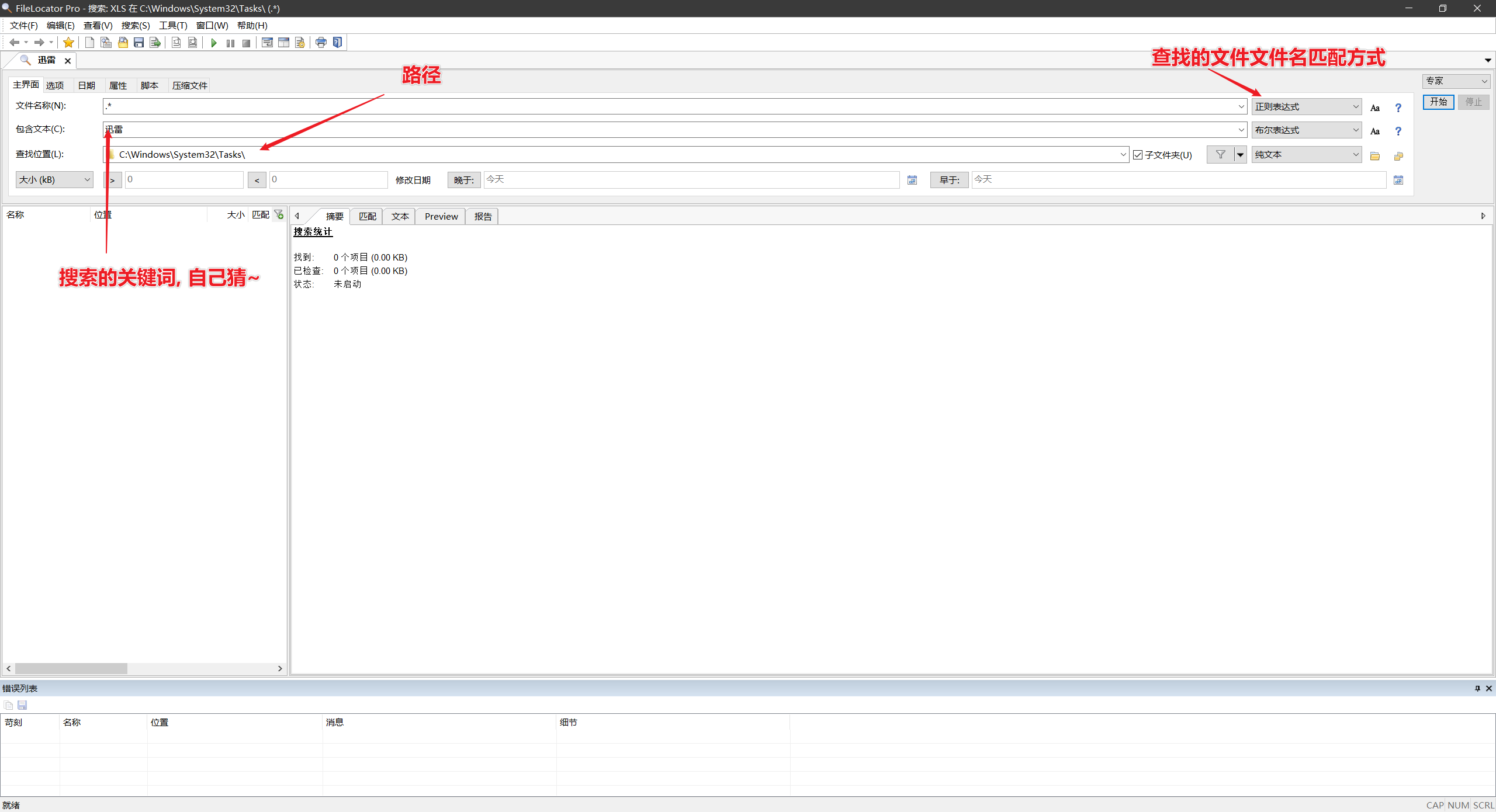The width and height of the screenshot is (1496, 812).
Task: Click the Pause search toolbar icon
Action: click(x=230, y=43)
